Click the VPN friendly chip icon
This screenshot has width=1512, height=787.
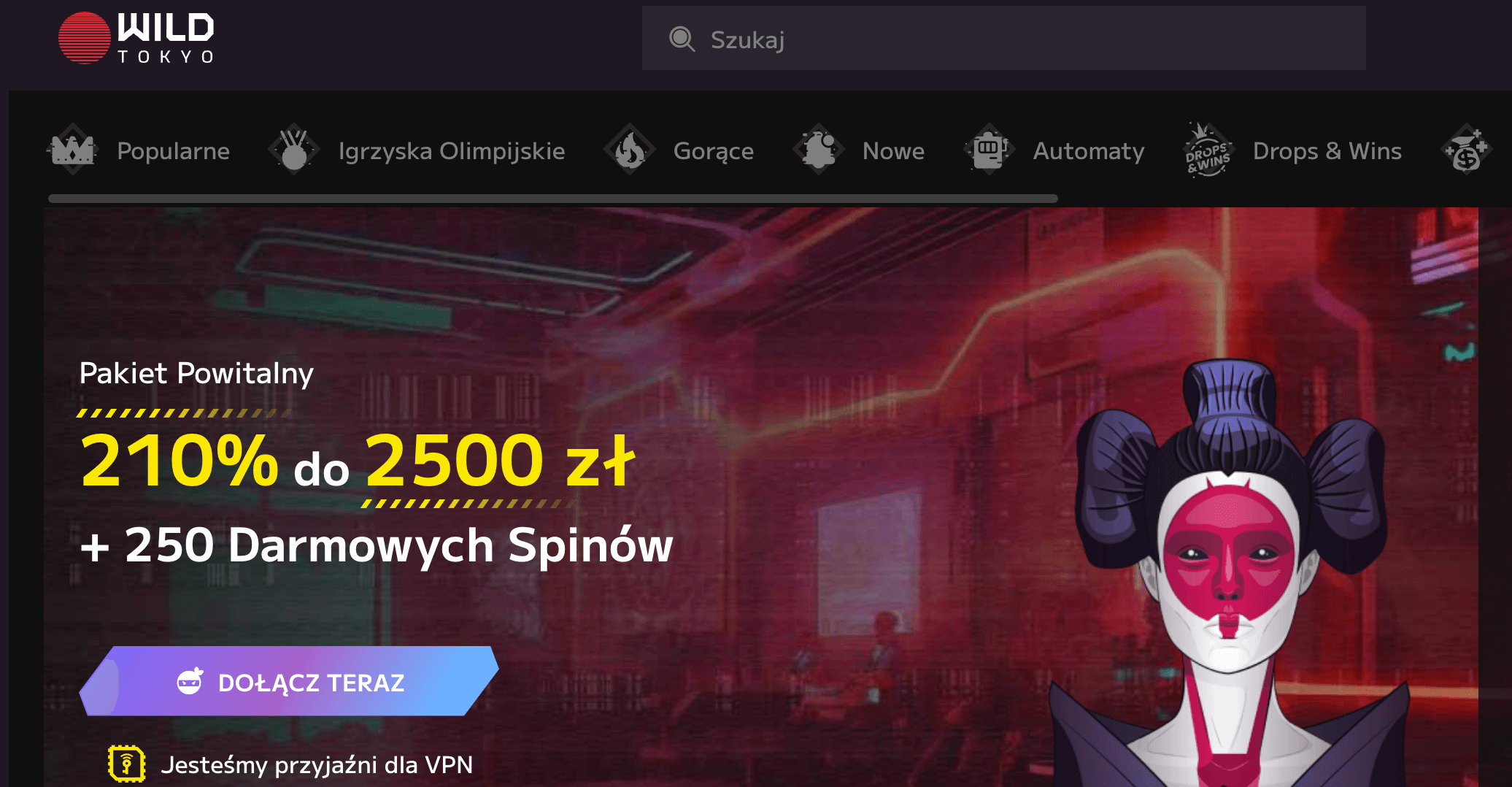coord(127,764)
